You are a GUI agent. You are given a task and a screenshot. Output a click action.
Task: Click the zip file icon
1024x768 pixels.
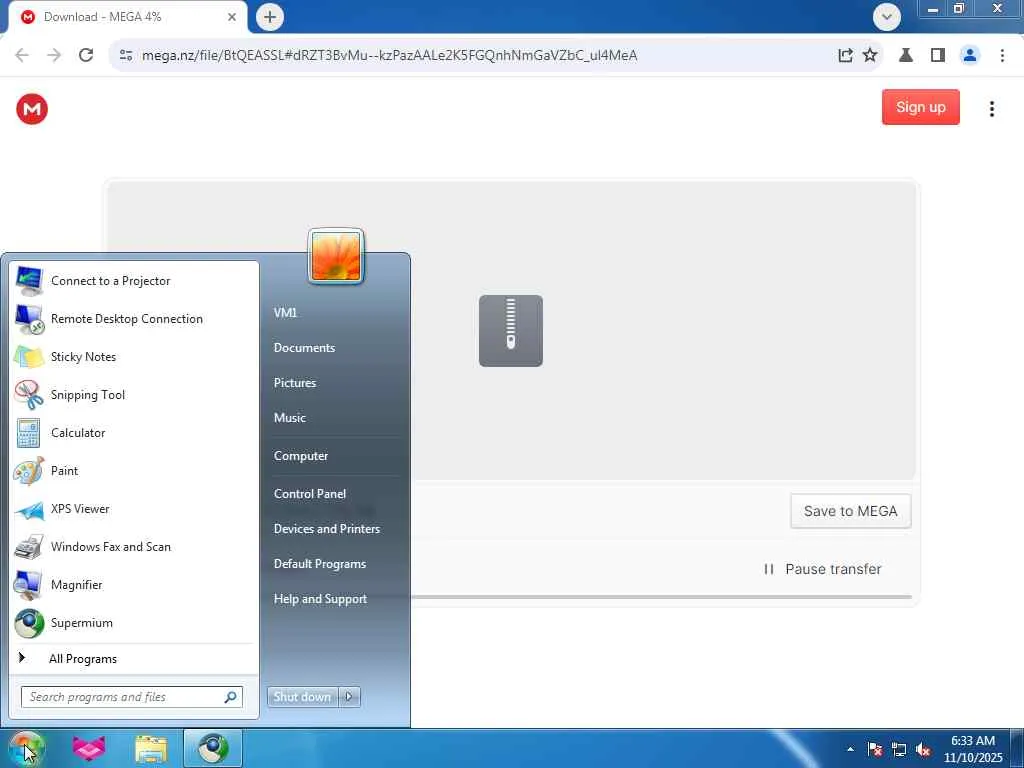(x=511, y=330)
